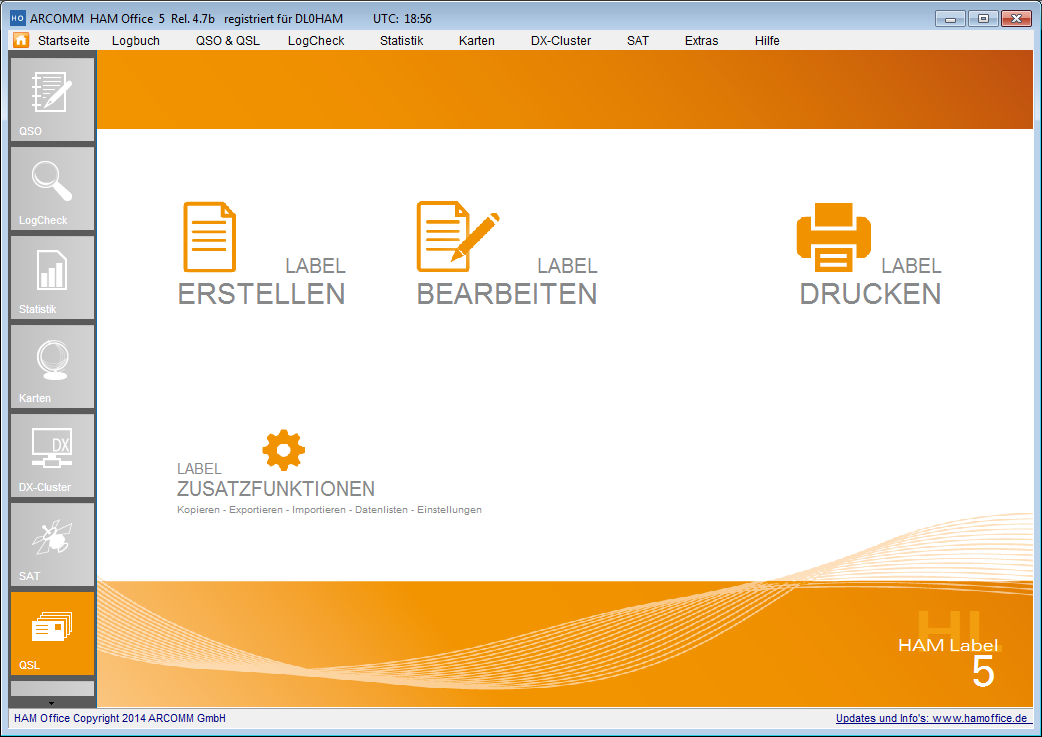
Task: Select the QSL cards sidebar icon
Action: click(52, 633)
